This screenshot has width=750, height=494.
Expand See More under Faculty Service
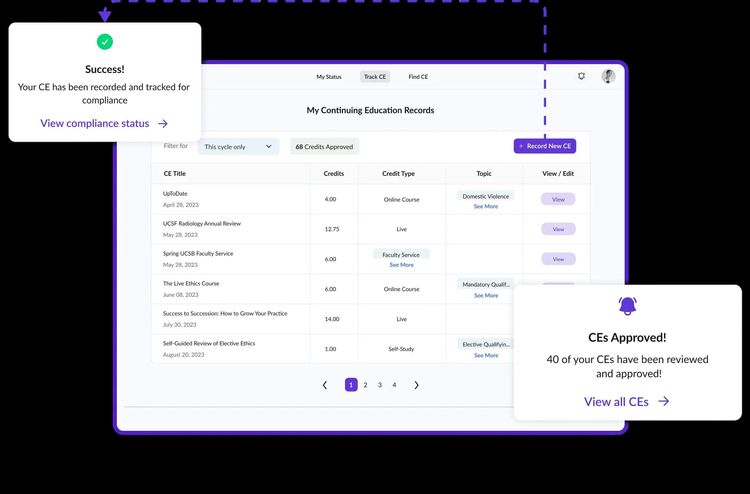[401, 265]
